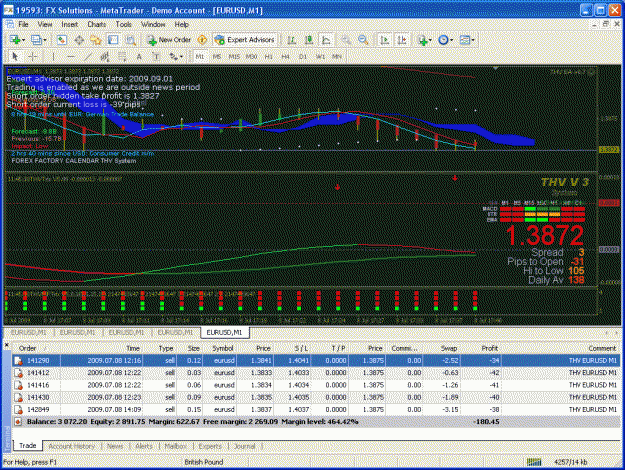Click the Balance summary row

coord(316,422)
